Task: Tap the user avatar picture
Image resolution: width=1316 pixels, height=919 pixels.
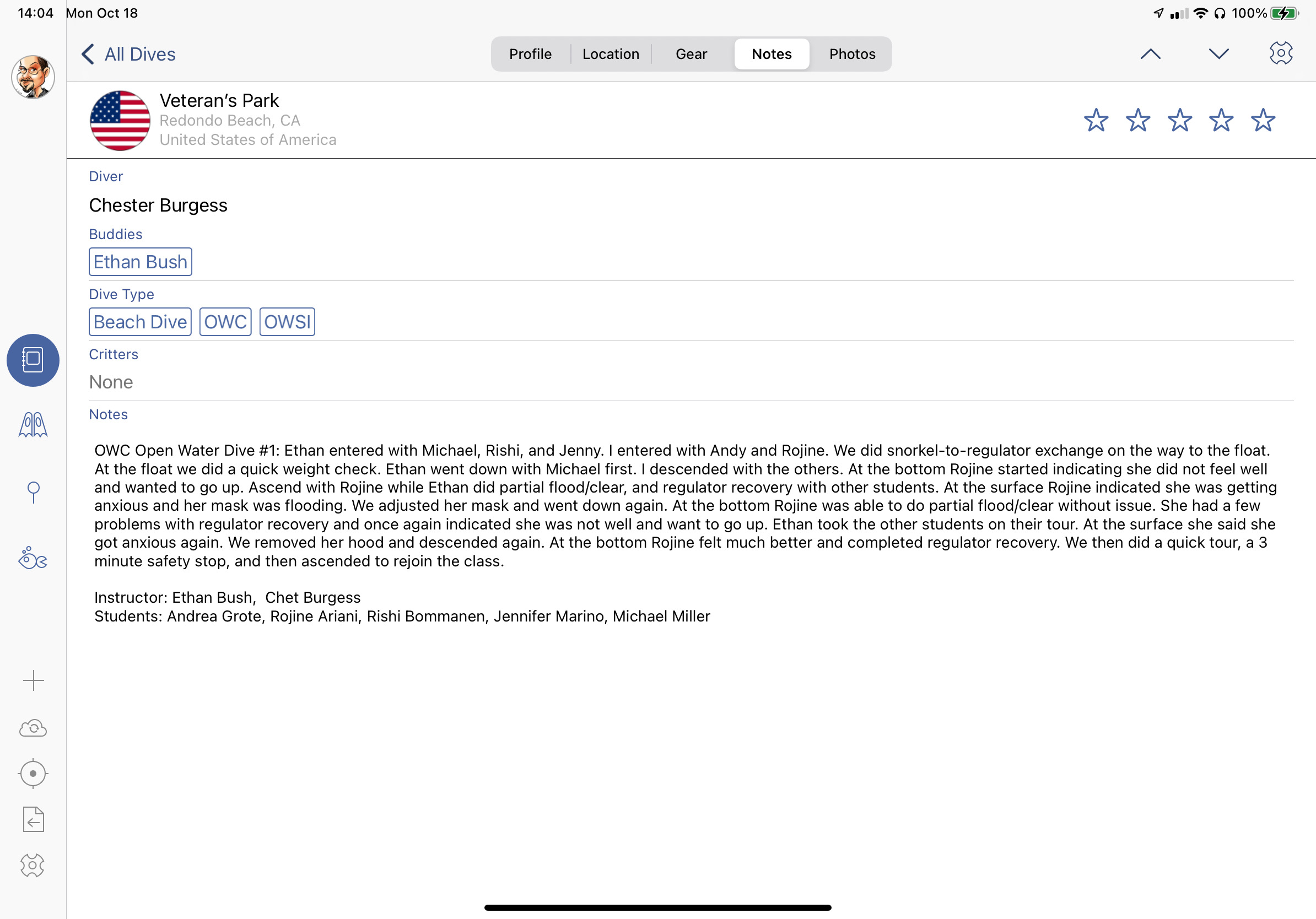Action: (x=33, y=77)
